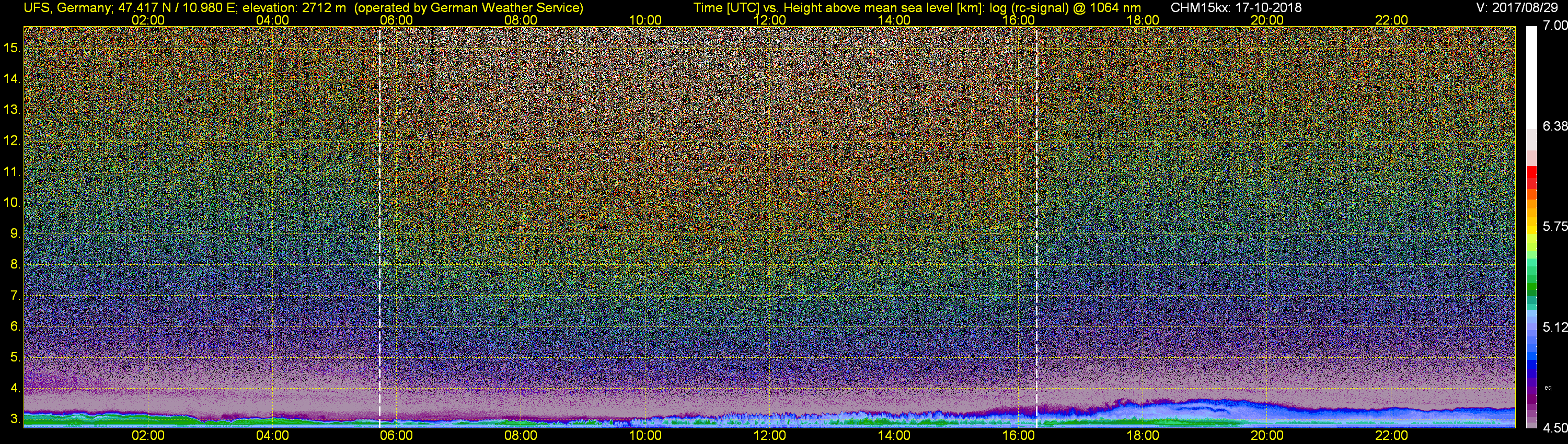Click the '02:00' label on the top time axis
The height and width of the screenshot is (444, 1568).
click(x=148, y=20)
